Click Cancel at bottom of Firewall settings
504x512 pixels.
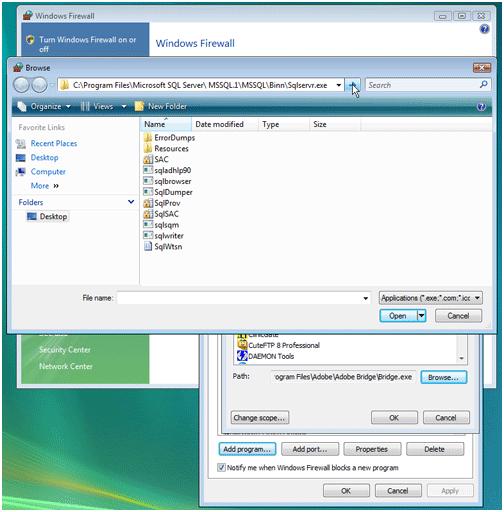point(398,491)
